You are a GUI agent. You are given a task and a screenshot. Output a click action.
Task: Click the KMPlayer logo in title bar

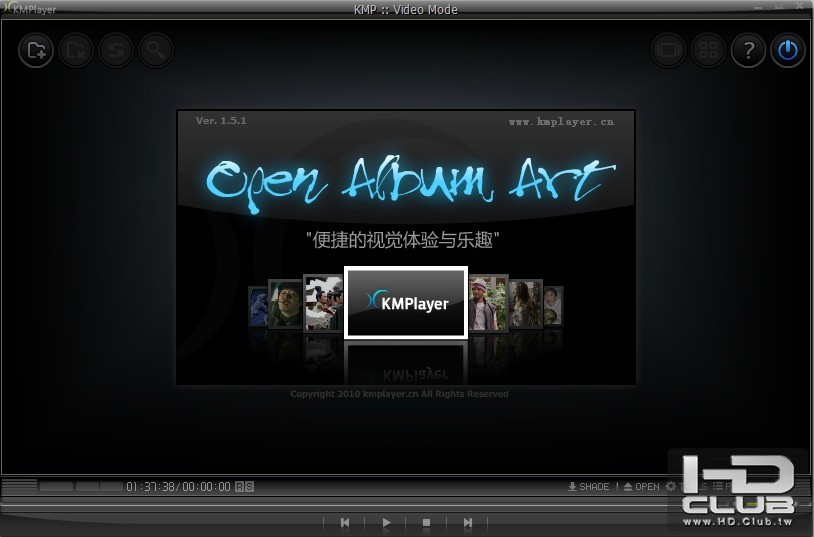coord(29,9)
